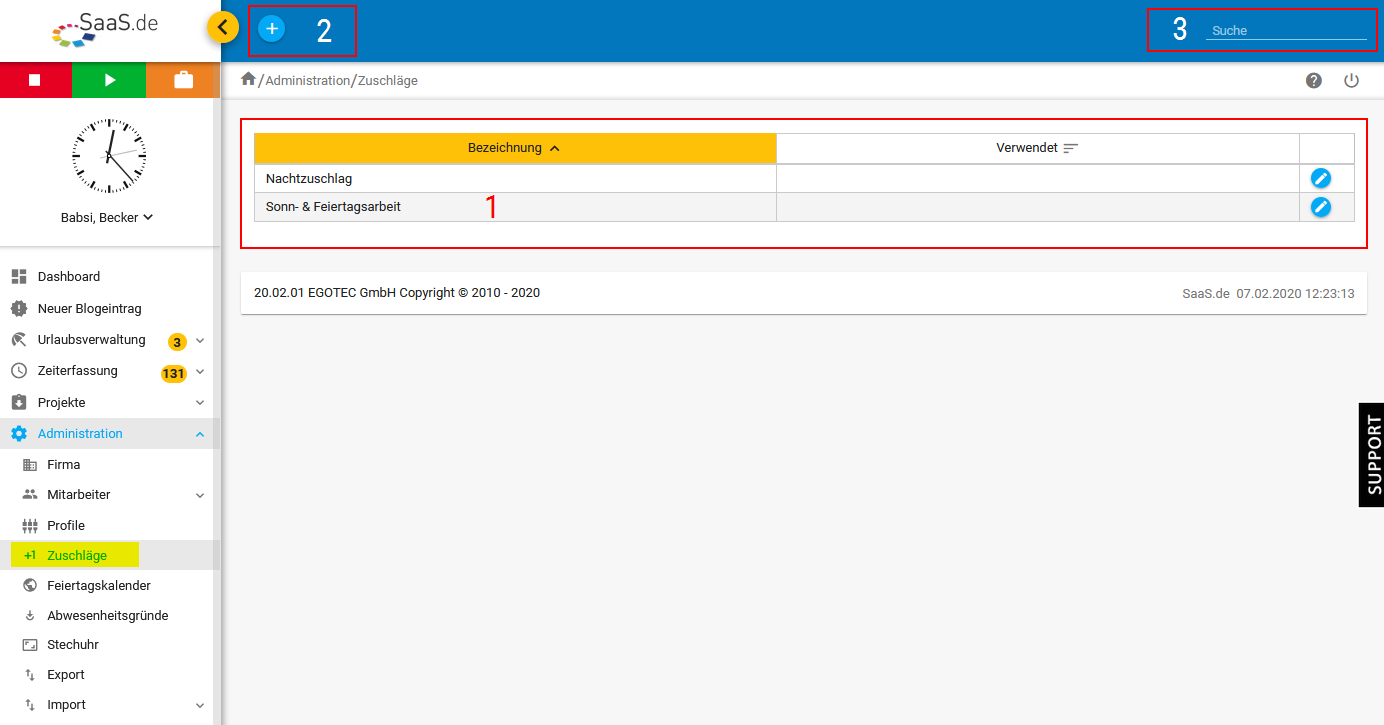Click the Abwesenheitsgründe download icon
The height and width of the screenshot is (725, 1384).
pyautogui.click(x=30, y=615)
